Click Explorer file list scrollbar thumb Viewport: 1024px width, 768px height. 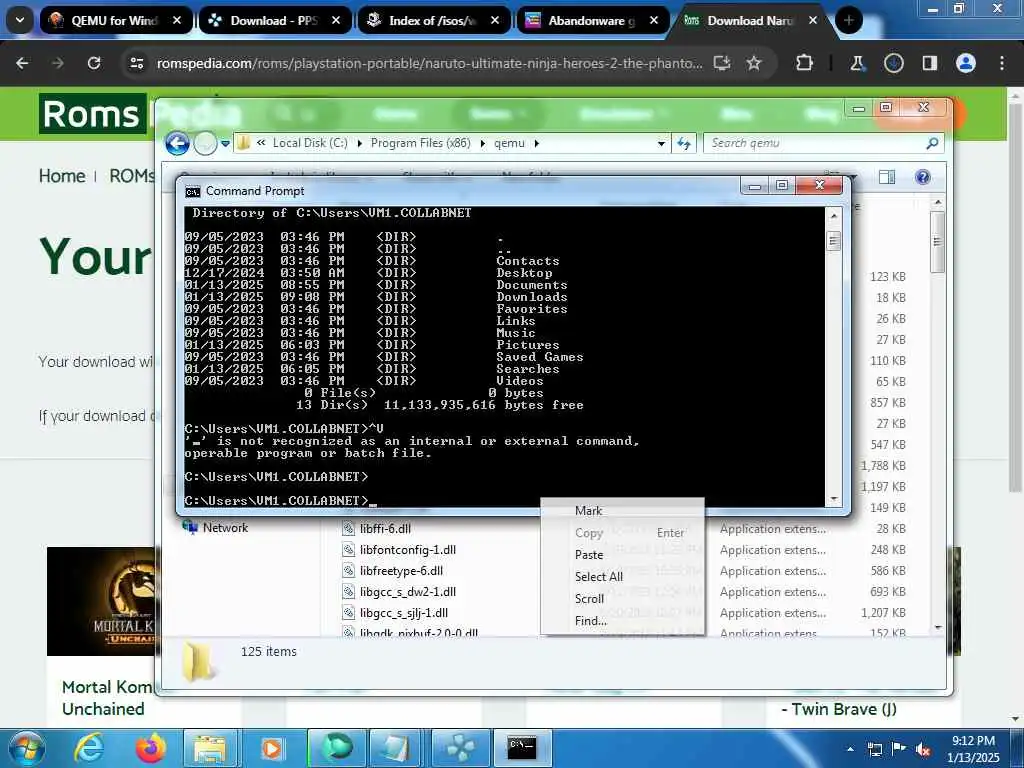[937, 242]
